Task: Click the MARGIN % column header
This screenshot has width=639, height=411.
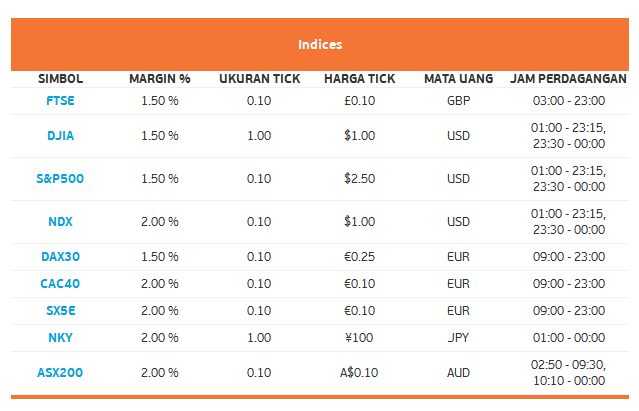Action: pyautogui.click(x=160, y=79)
